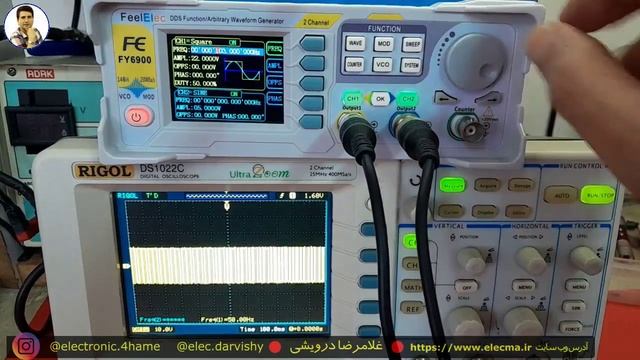The height and width of the screenshot is (360, 640).
Task: Open the SYSTEM settings menu
Action: 411,65
